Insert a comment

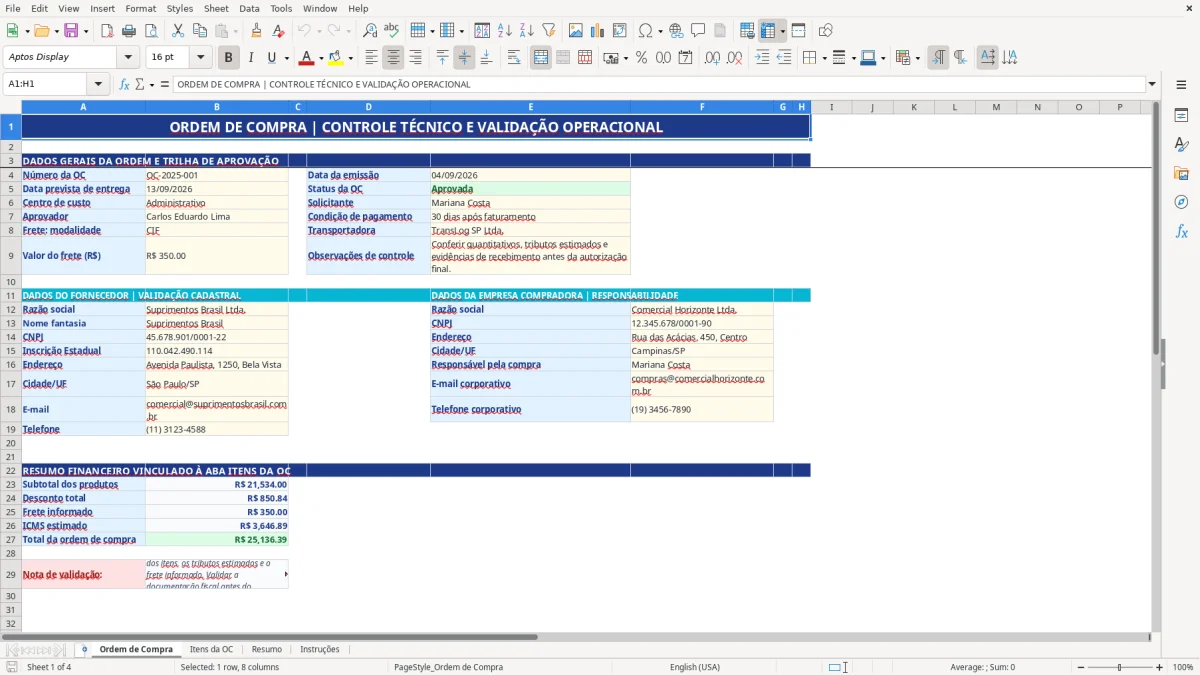[698, 31]
